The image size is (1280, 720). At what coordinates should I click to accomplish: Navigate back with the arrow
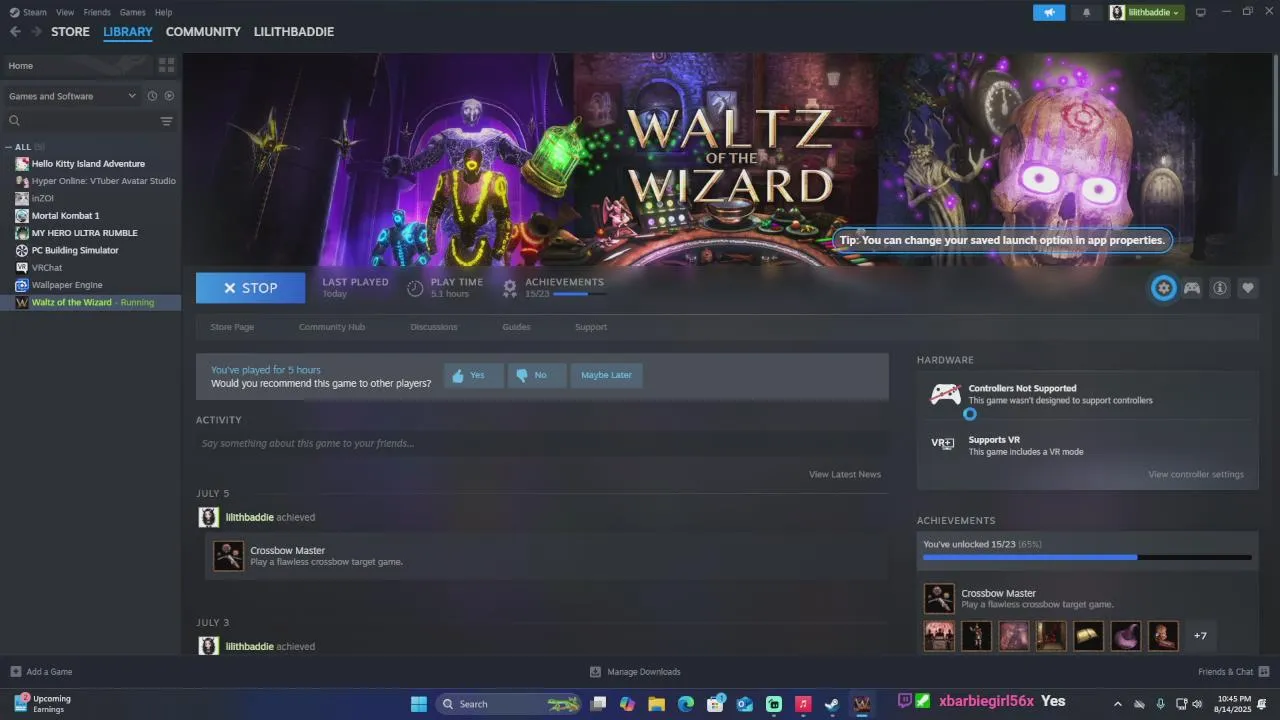[15, 32]
